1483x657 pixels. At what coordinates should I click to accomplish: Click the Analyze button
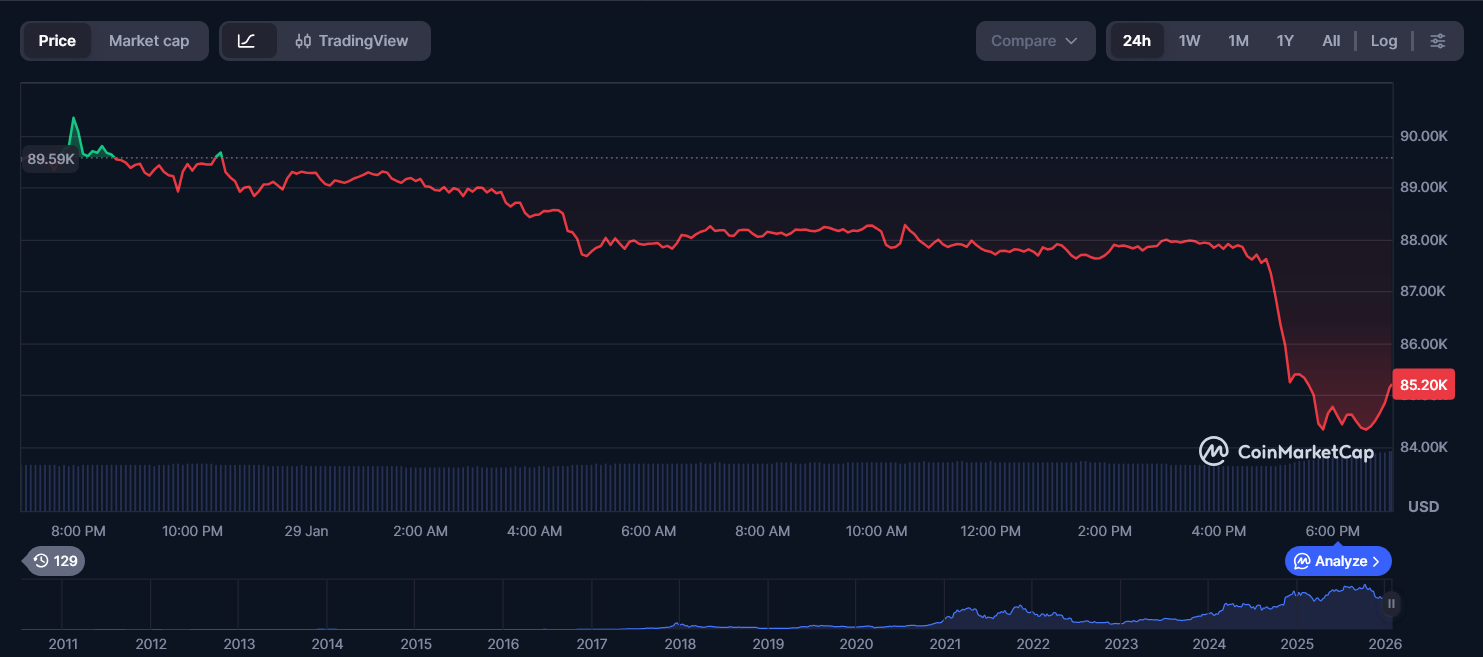(x=1338, y=561)
